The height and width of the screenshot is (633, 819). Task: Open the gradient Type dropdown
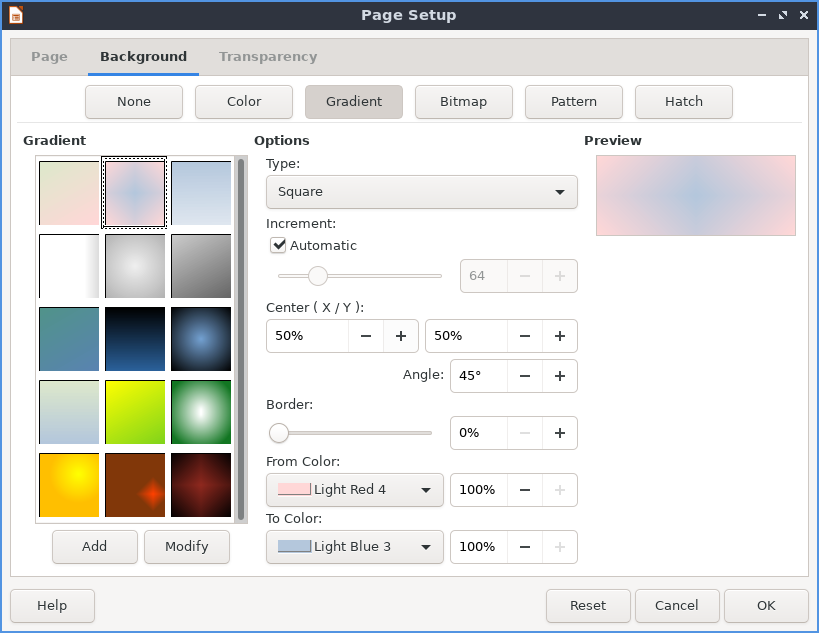pyautogui.click(x=422, y=192)
